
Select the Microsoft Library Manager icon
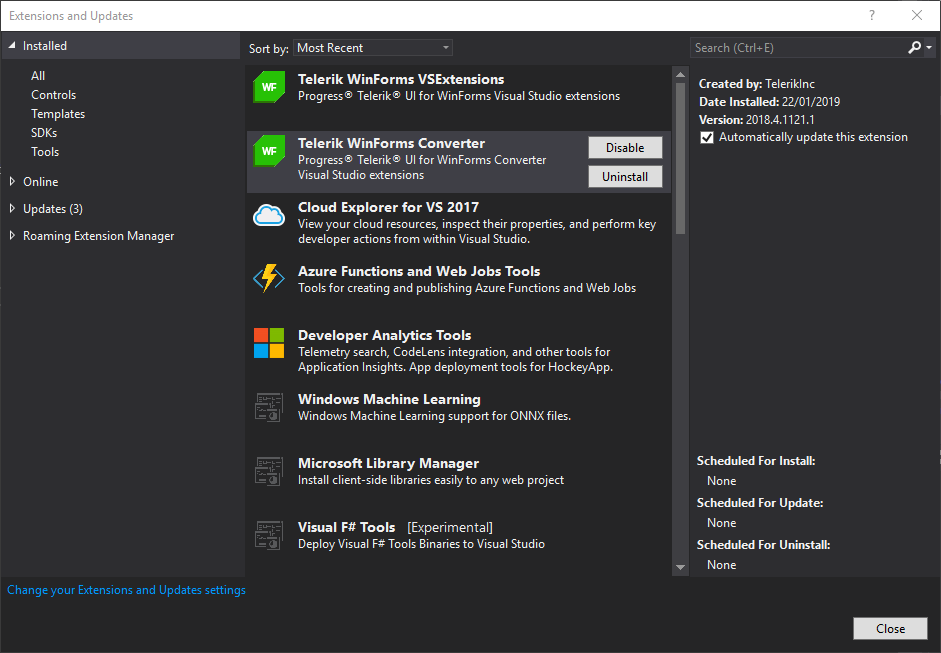[x=269, y=471]
